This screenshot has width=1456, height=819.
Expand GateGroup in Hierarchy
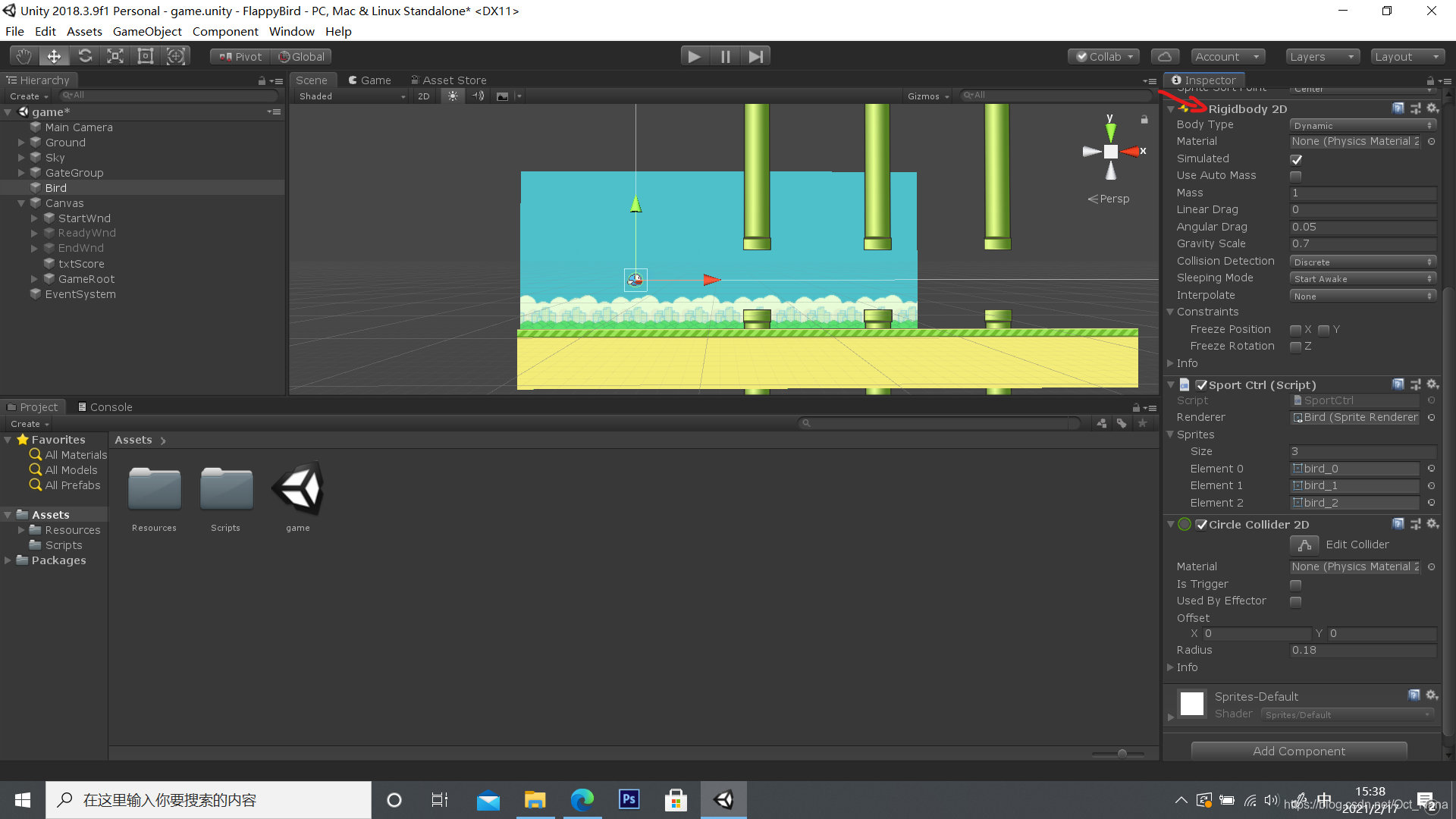point(21,173)
